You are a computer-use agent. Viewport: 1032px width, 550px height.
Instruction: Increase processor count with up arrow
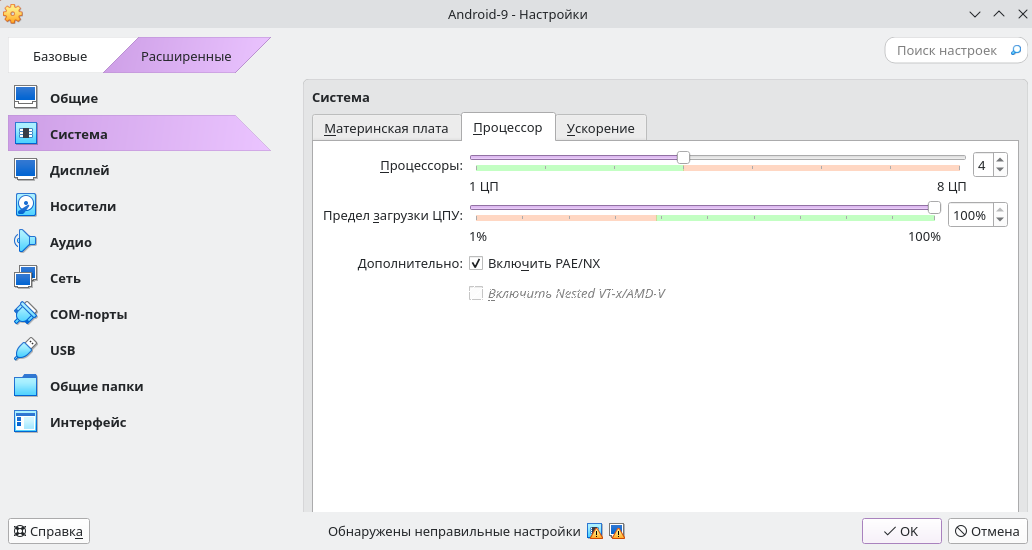(x=1000, y=160)
